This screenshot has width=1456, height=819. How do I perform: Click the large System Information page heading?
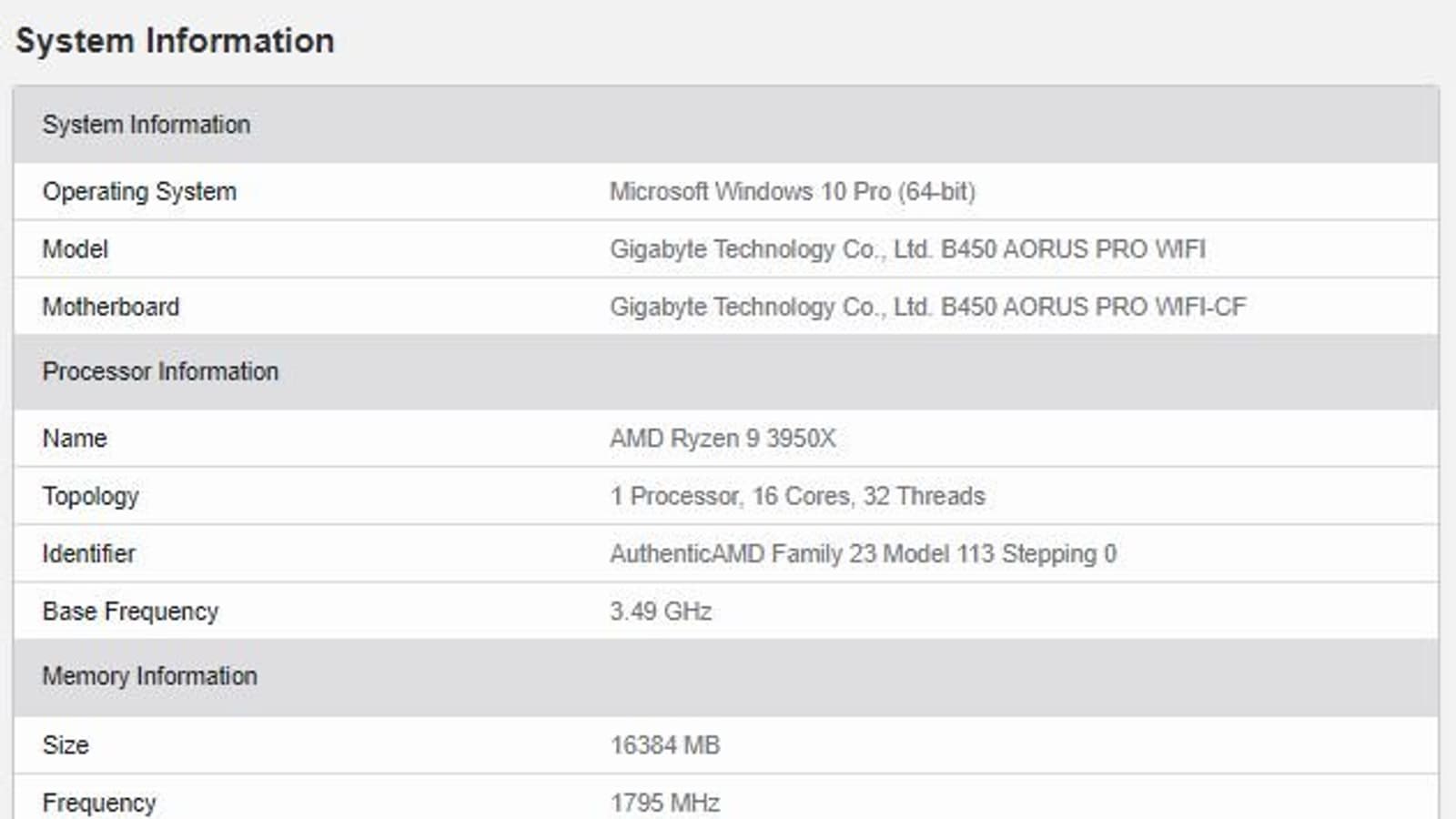pyautogui.click(x=175, y=41)
